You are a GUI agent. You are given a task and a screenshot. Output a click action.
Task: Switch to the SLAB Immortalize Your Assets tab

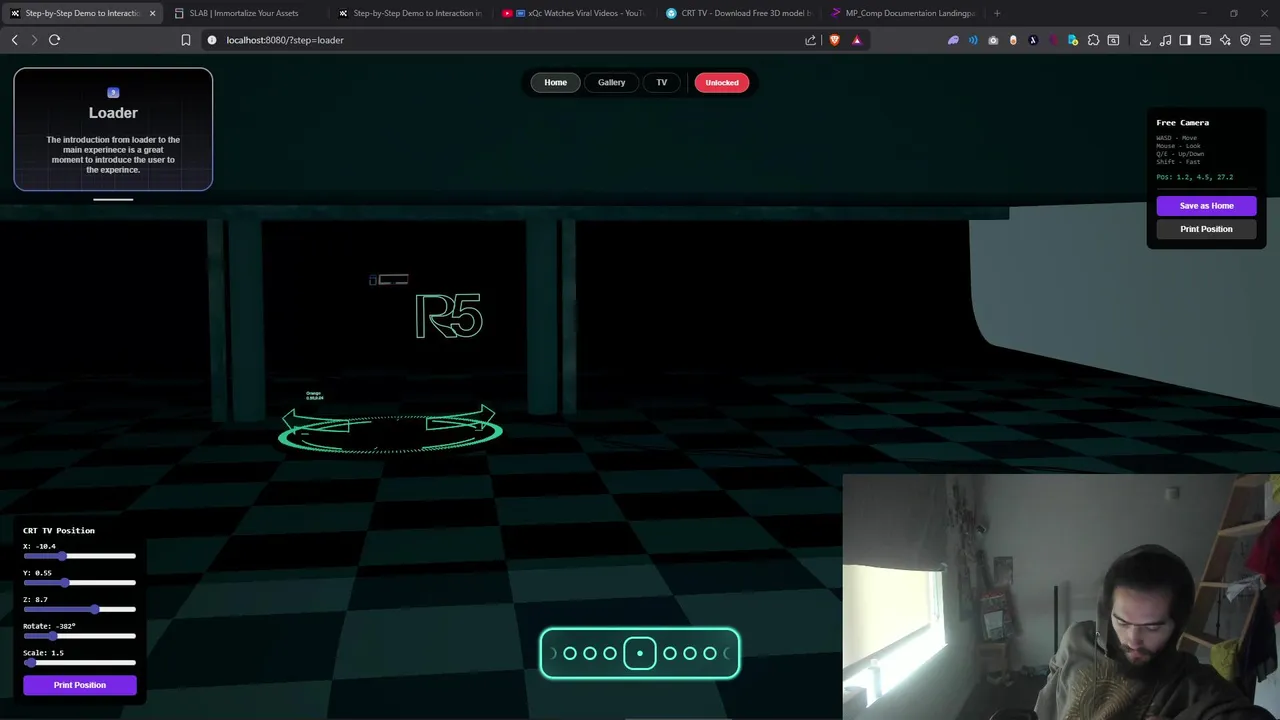tap(244, 13)
